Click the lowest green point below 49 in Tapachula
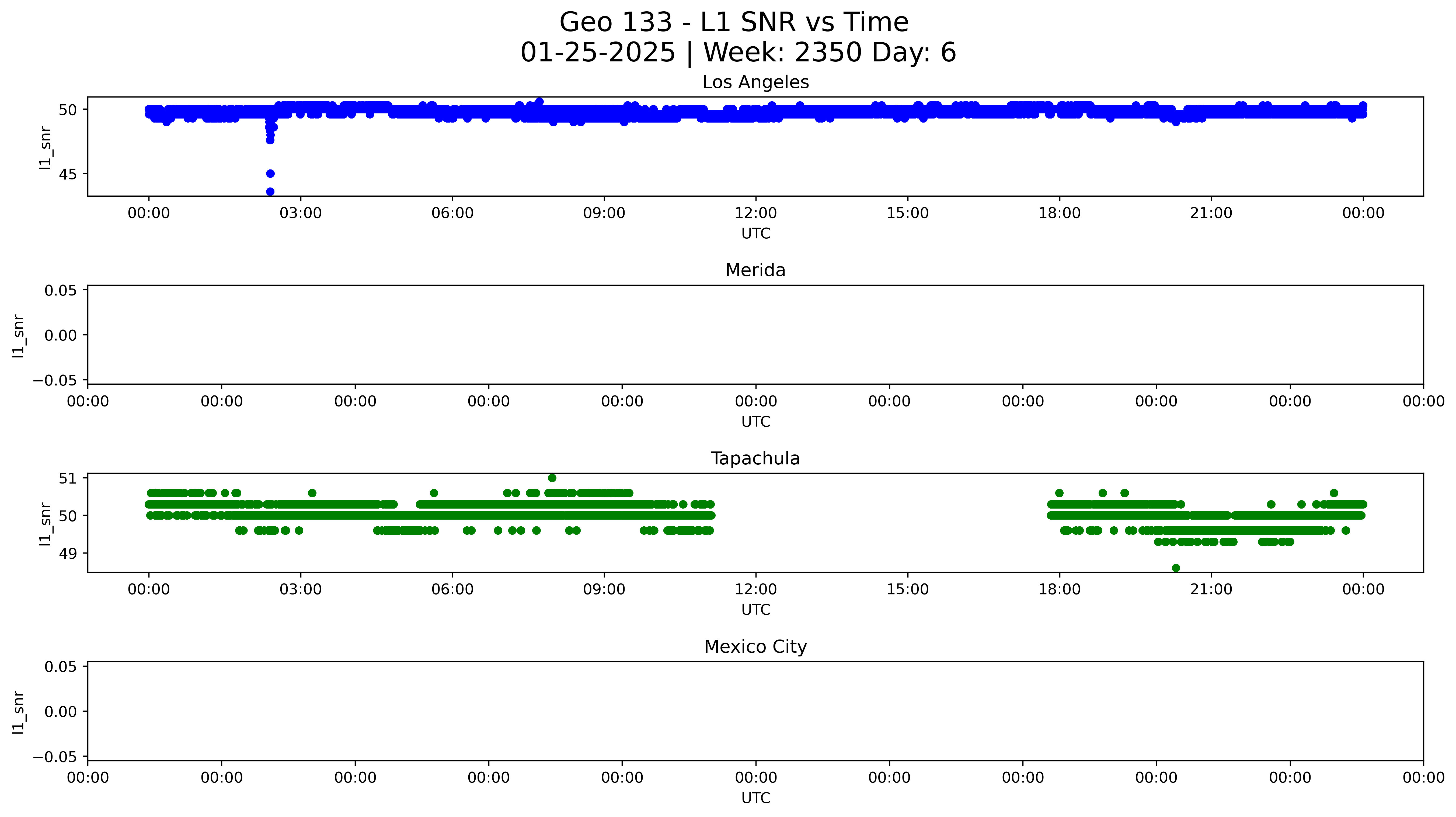Image resolution: width=1456 pixels, height=817 pixels. point(1176,568)
